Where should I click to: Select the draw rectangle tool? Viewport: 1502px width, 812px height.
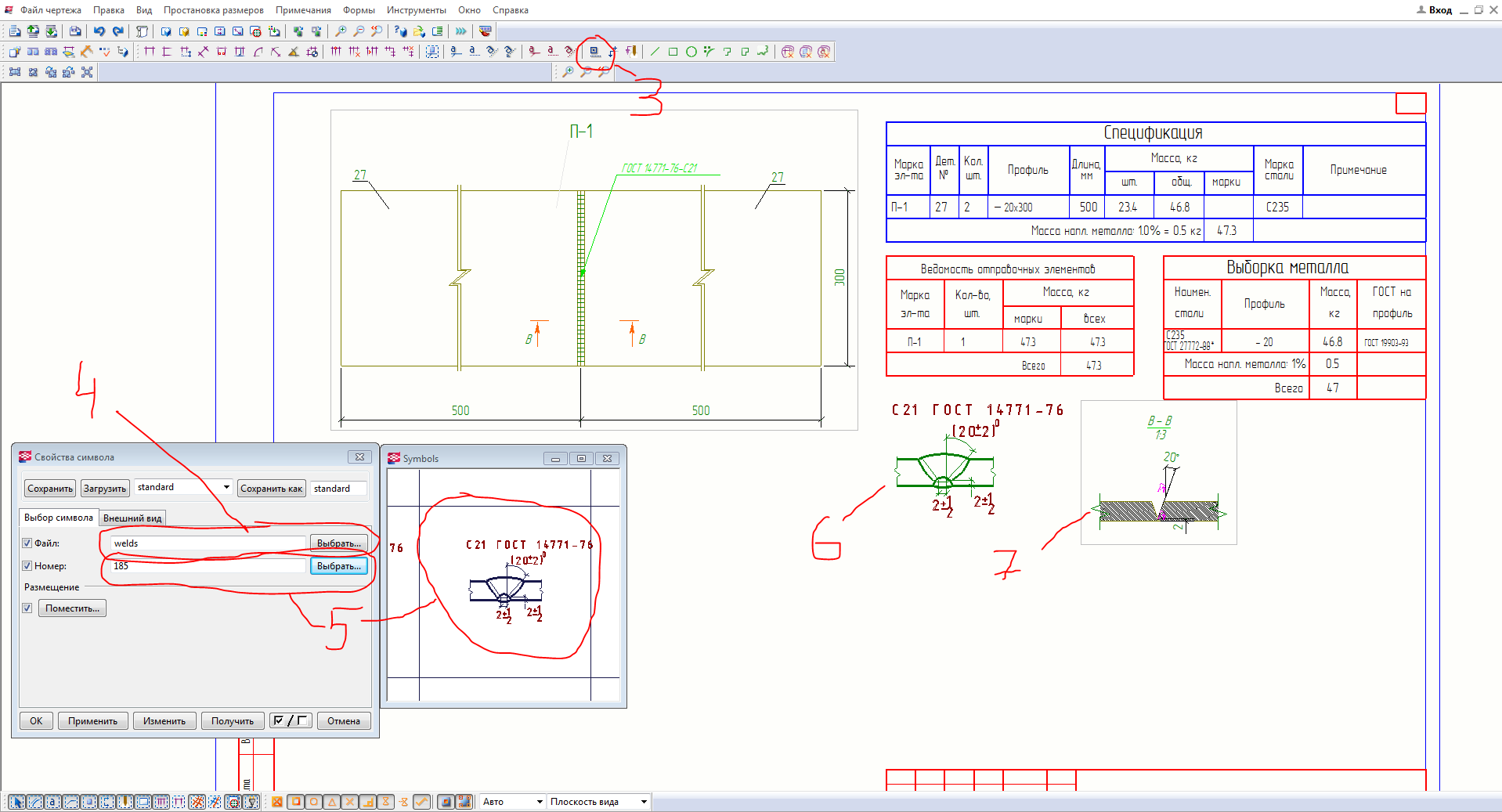point(673,52)
